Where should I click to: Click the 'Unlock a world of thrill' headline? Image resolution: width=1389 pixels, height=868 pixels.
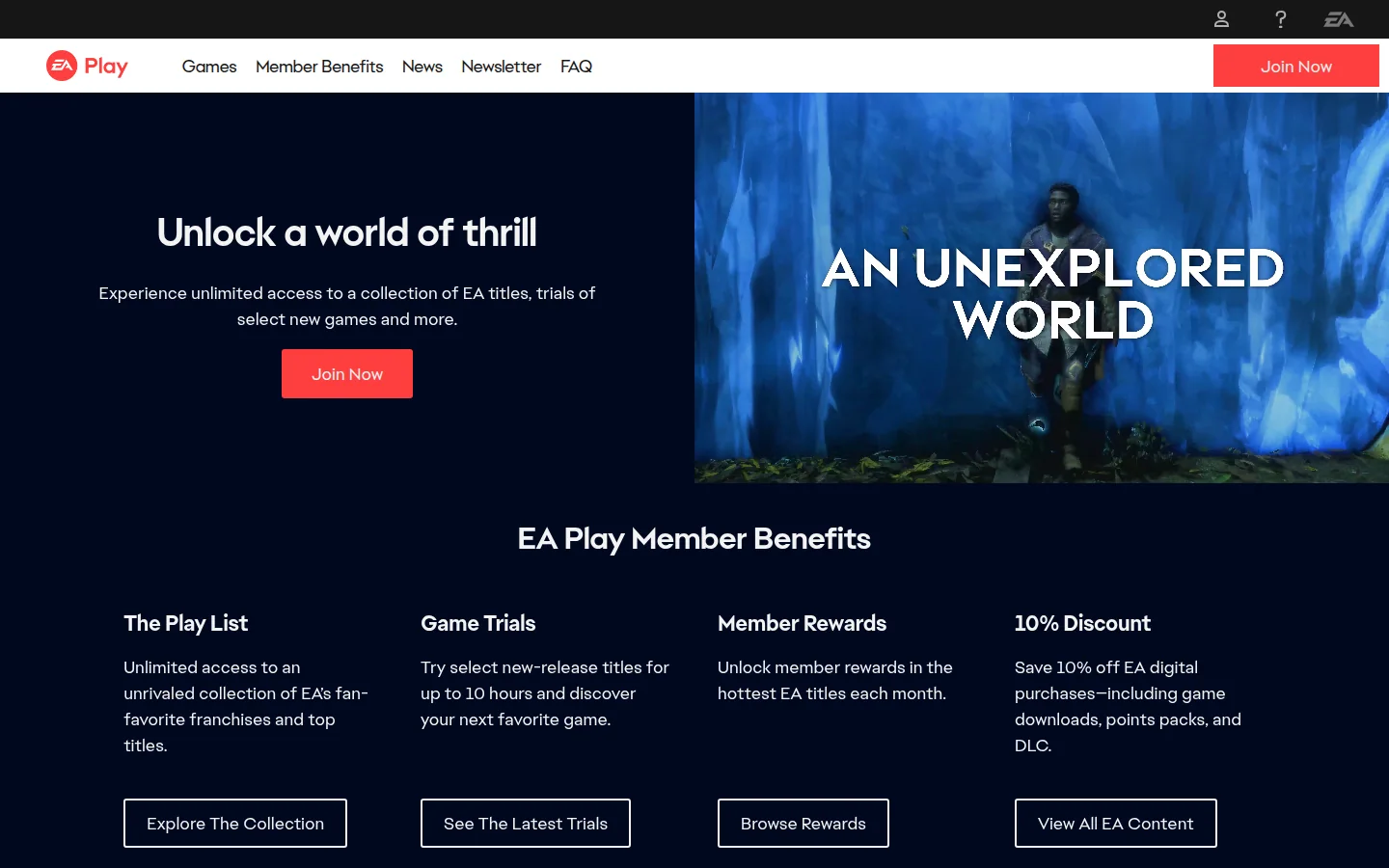pos(347,232)
